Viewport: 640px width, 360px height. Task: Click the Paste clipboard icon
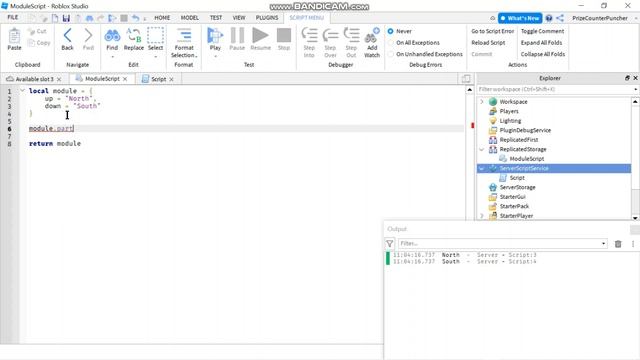[14, 36]
